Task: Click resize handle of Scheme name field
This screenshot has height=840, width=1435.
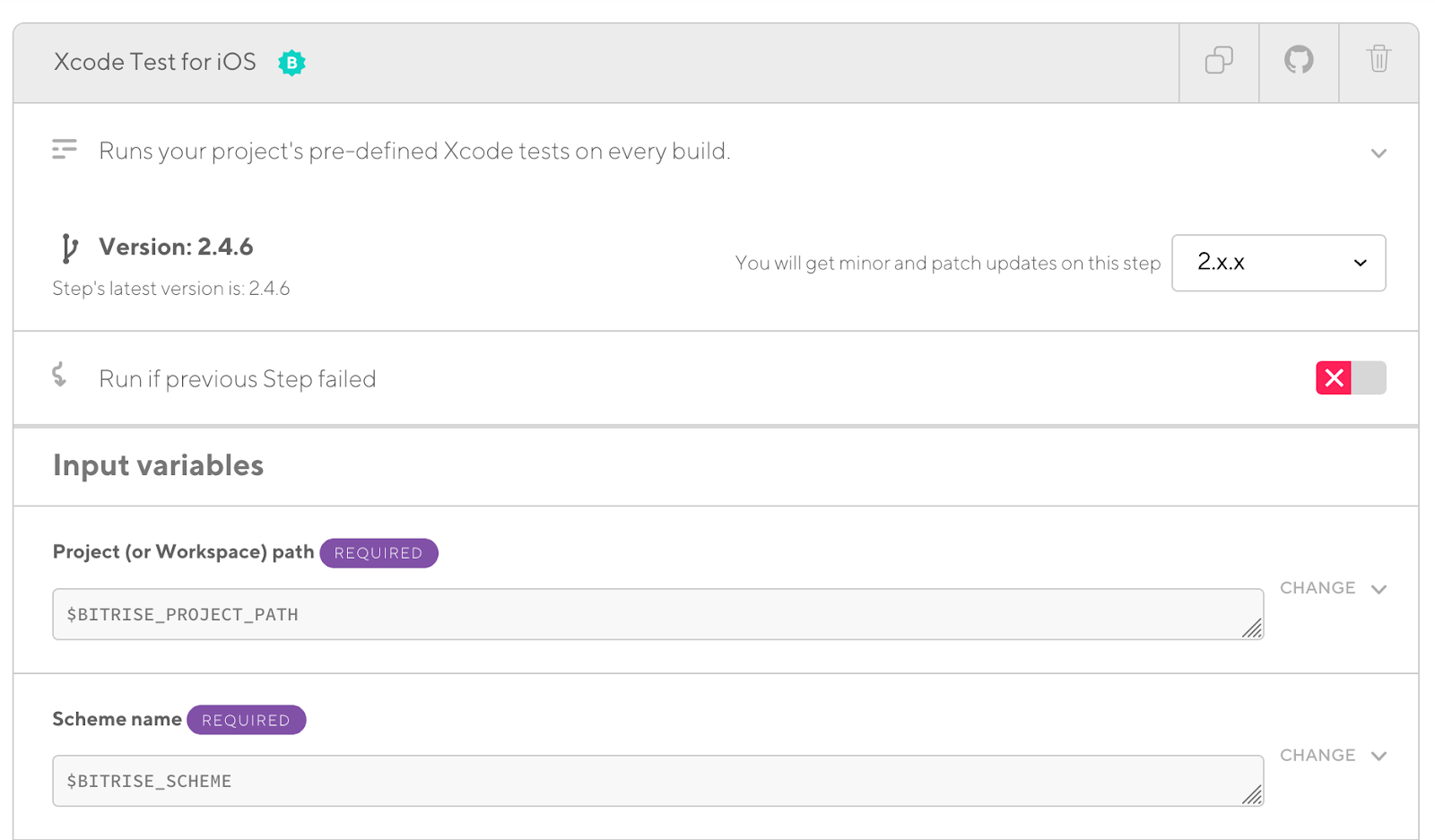Action: [1252, 795]
